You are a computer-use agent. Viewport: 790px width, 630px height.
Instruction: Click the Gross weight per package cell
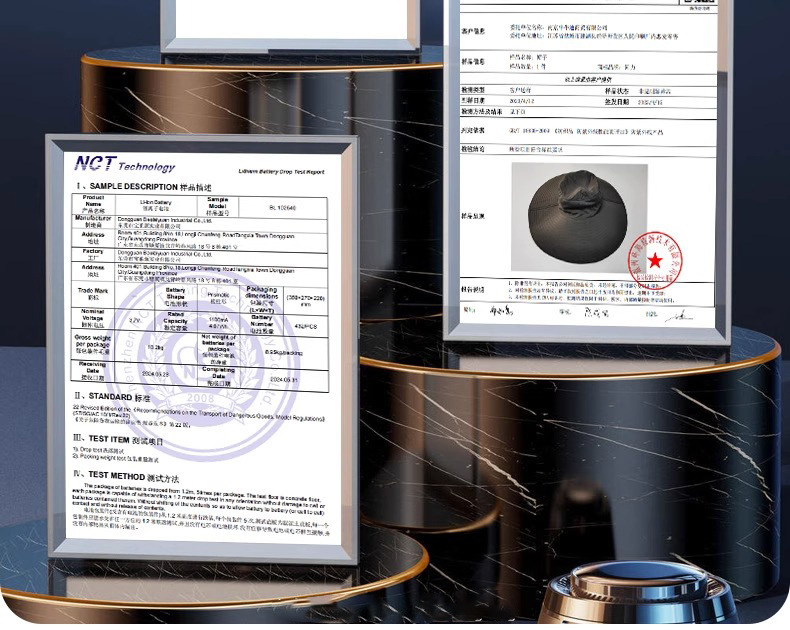pyautogui.click(x=92, y=345)
